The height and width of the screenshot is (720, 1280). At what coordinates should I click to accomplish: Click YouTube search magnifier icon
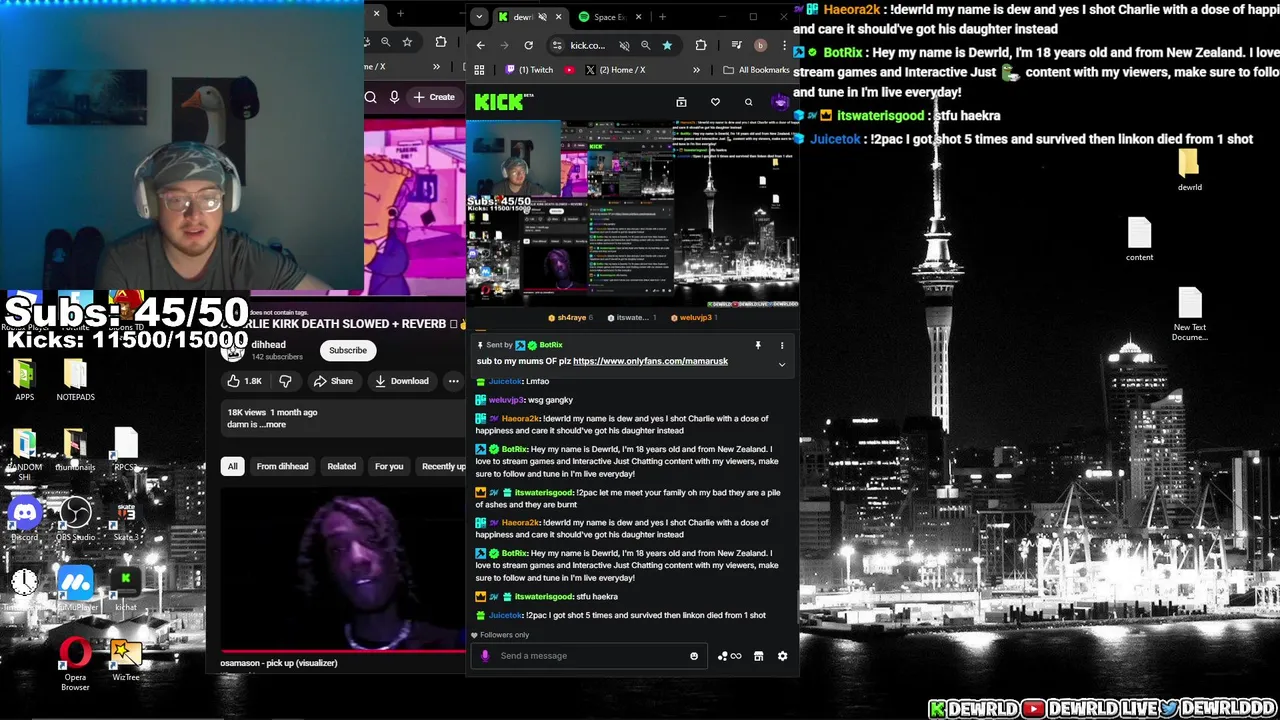click(x=370, y=97)
